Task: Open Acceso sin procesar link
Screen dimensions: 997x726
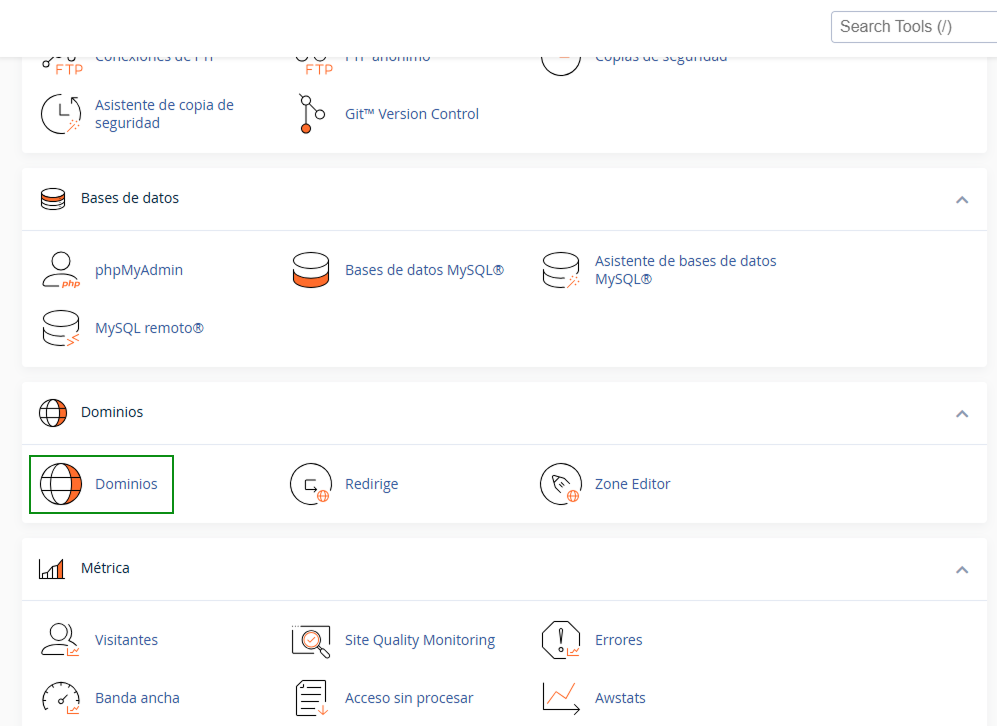Action: point(409,698)
